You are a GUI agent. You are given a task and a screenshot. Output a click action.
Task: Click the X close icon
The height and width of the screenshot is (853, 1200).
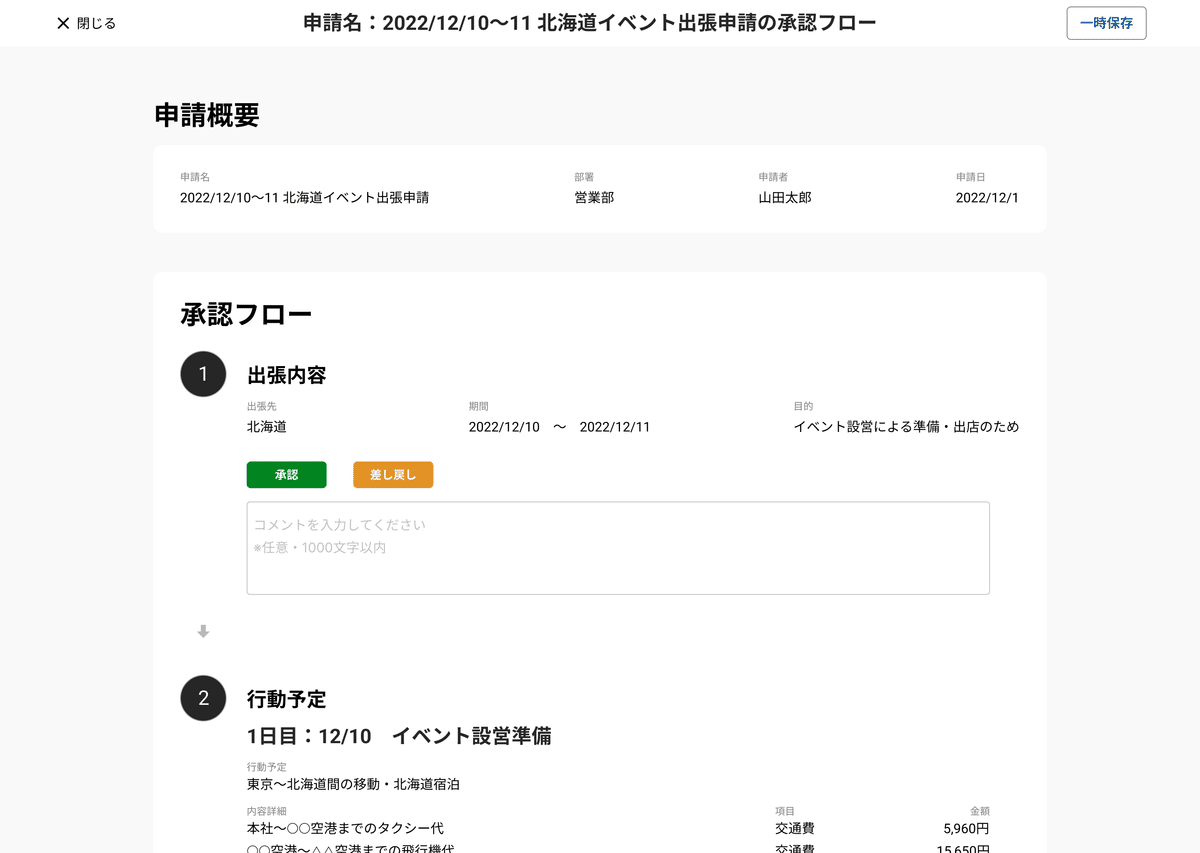click(x=63, y=23)
